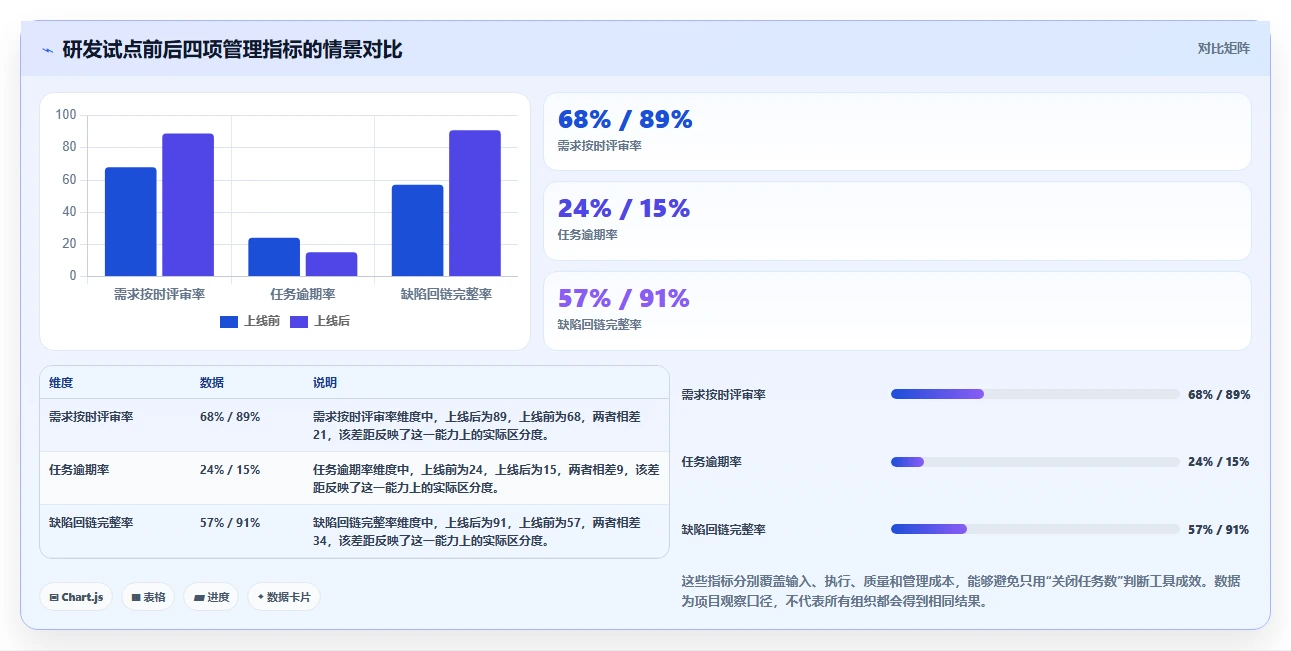Viewport: 1291px width, 651px height.
Task: Toggle the 上线前 legend swatch
Action: click(229, 321)
